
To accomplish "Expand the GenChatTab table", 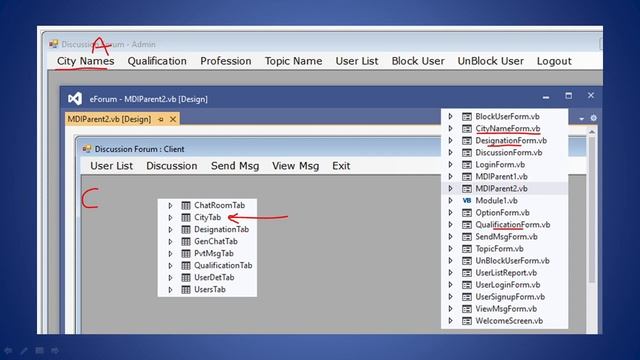I will tap(171, 242).
